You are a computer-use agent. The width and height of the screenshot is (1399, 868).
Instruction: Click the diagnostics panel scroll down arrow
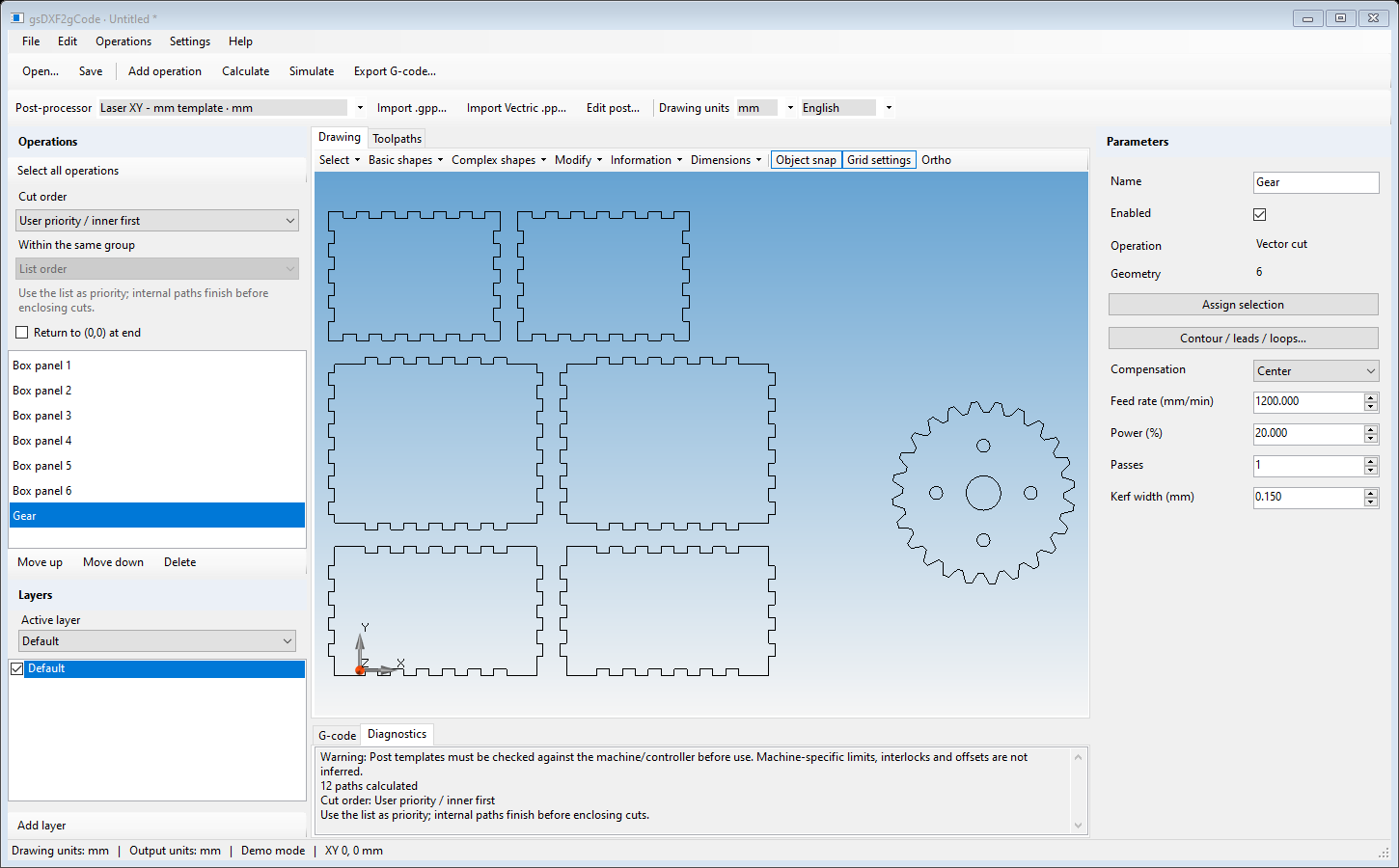tap(1079, 826)
